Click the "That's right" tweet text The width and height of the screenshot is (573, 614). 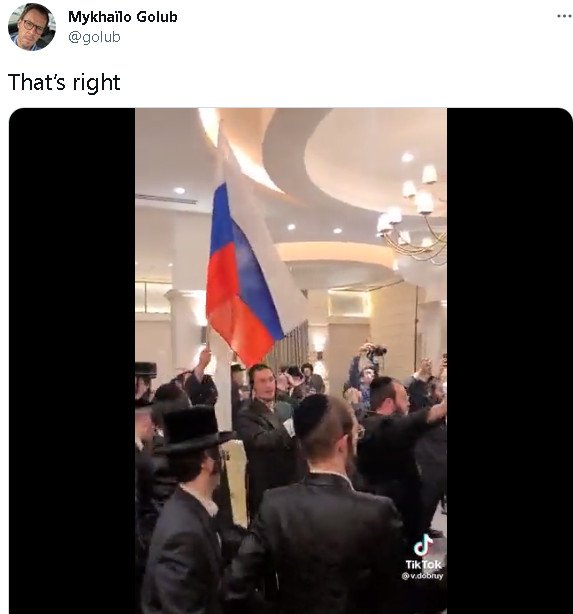[64, 83]
